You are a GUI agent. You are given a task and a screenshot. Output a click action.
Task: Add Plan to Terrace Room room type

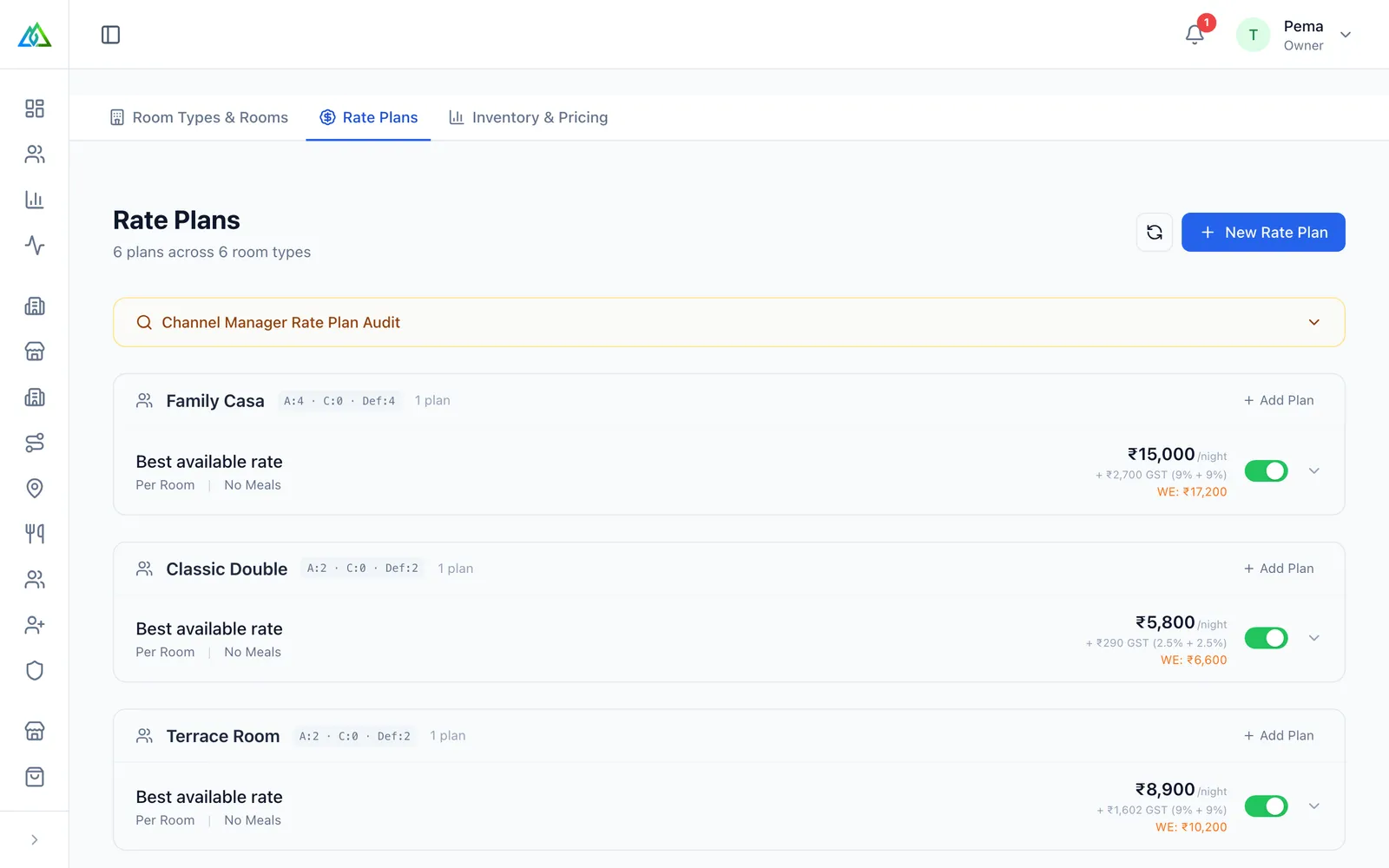1279,735
